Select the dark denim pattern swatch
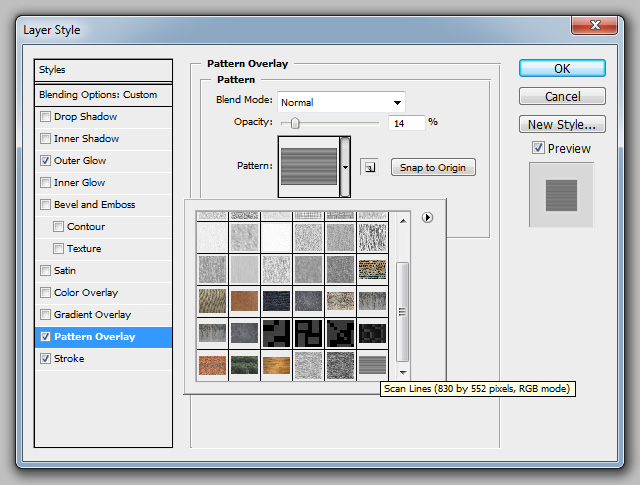This screenshot has width=640, height=485. pyautogui.click(x=276, y=301)
